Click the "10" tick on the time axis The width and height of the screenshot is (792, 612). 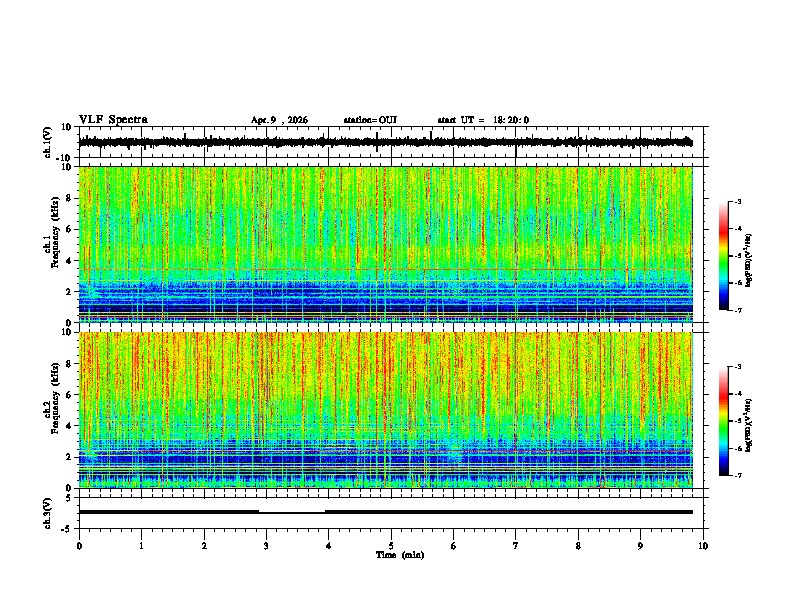[703, 546]
